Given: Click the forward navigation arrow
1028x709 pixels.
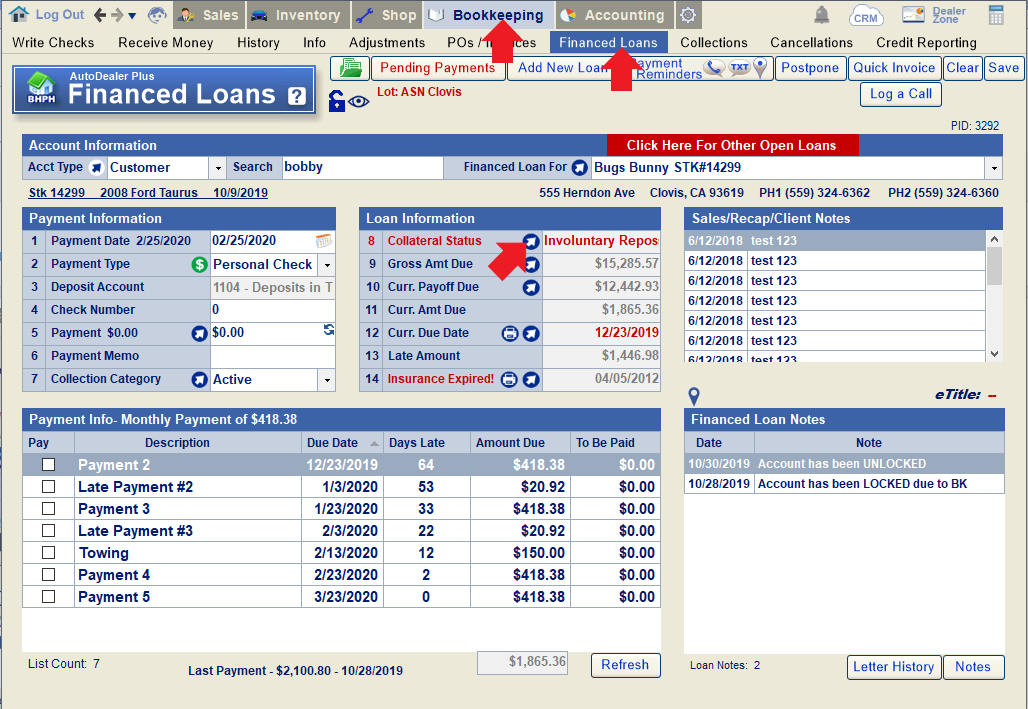Looking at the screenshot, I should tap(117, 14).
